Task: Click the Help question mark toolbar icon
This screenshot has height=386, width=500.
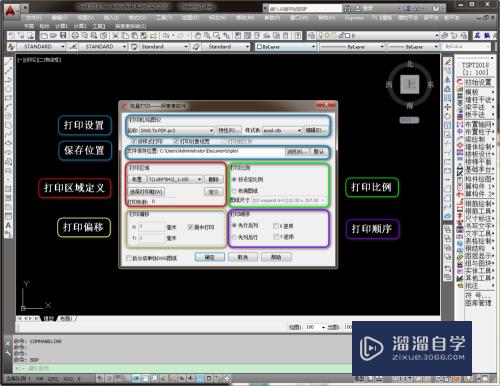Action: click(x=436, y=9)
